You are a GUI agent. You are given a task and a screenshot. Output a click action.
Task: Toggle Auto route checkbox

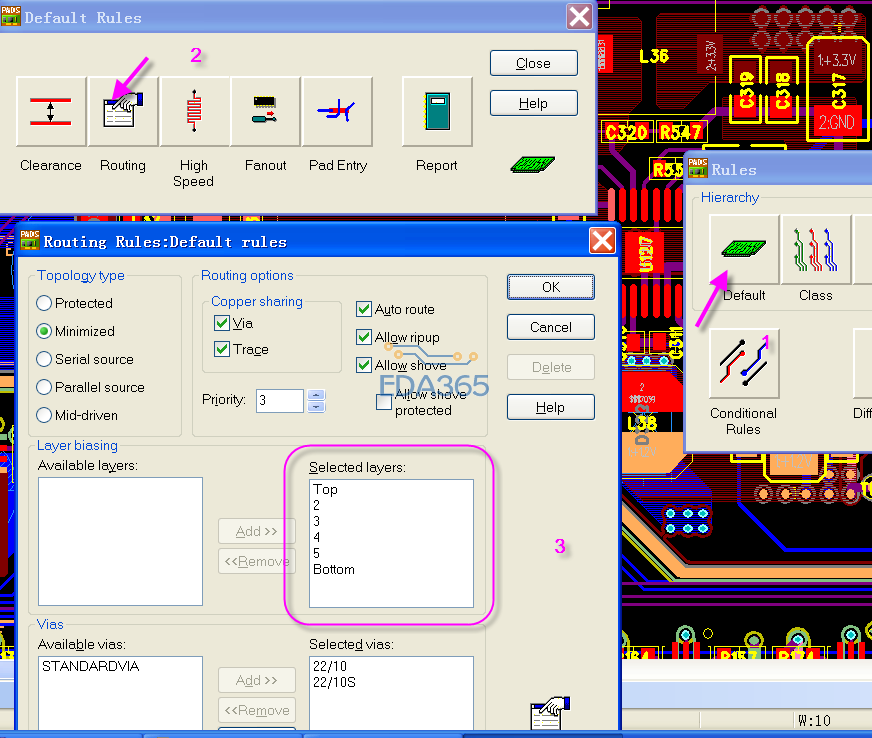click(x=364, y=309)
